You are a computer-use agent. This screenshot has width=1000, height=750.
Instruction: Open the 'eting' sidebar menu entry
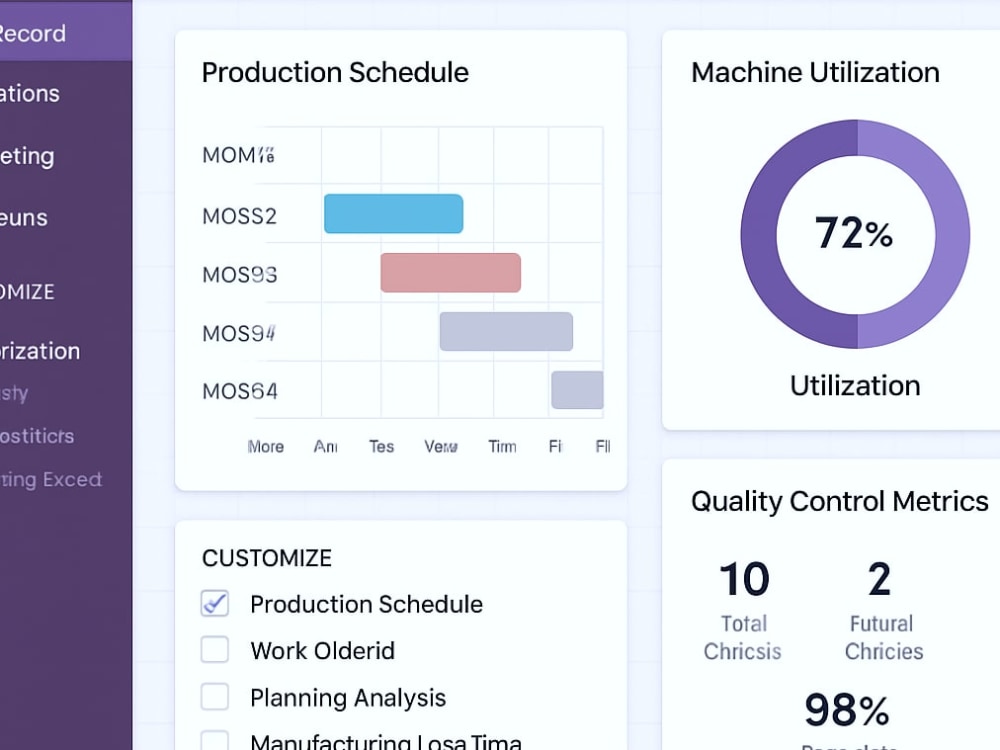coord(27,156)
